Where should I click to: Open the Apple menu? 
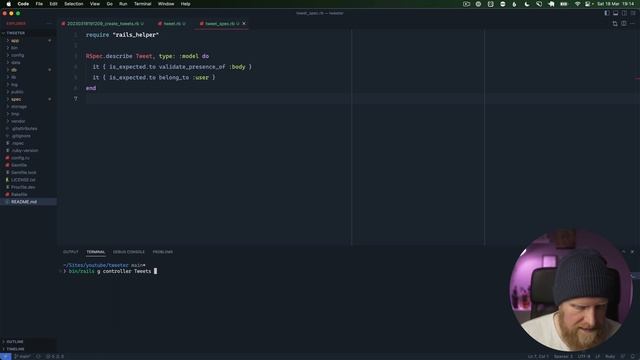coord(8,4)
